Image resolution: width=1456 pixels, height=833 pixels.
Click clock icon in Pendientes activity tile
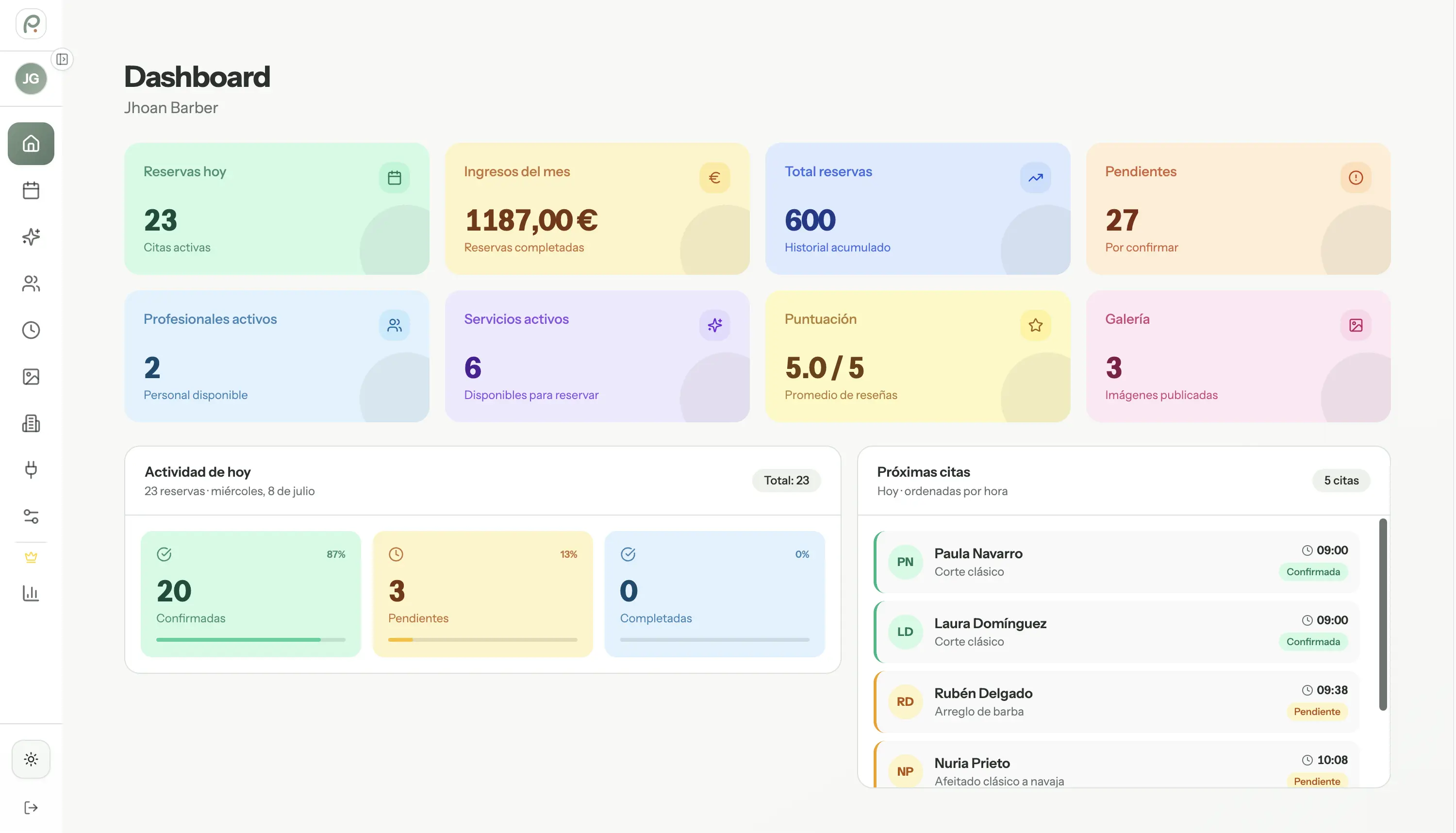click(396, 554)
